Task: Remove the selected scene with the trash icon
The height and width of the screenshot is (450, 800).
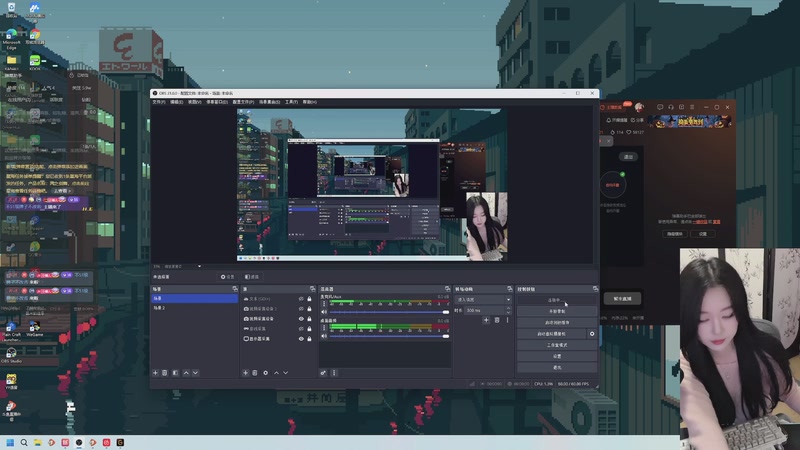Action: pos(165,373)
